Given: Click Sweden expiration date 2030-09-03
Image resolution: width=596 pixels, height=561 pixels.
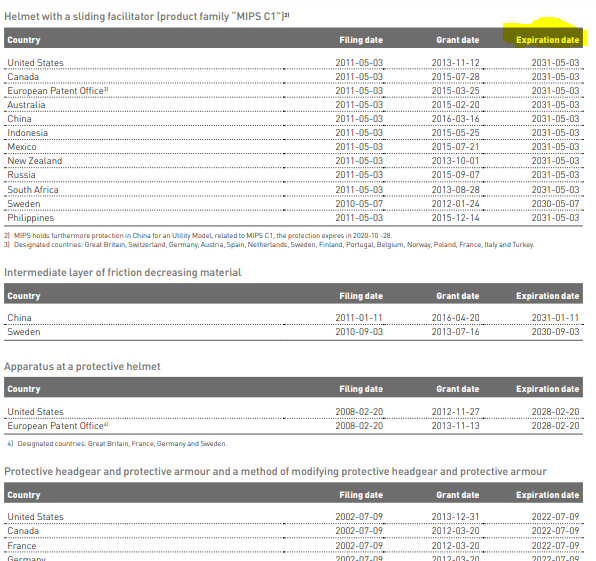Looking at the screenshot, I should click(555, 332).
